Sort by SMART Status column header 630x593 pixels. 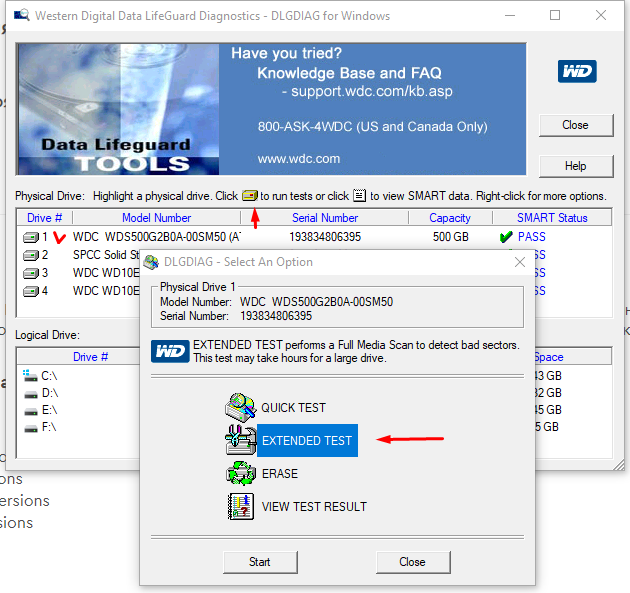(552, 218)
